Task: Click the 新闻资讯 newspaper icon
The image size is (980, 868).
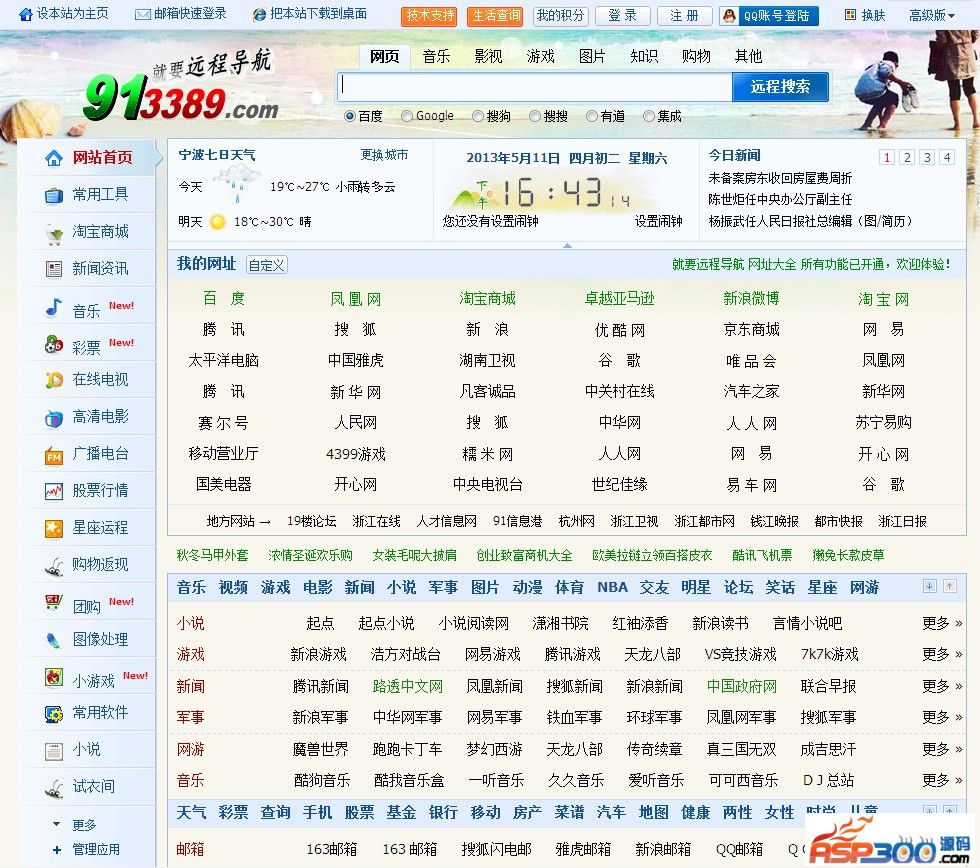Action: tap(54, 269)
